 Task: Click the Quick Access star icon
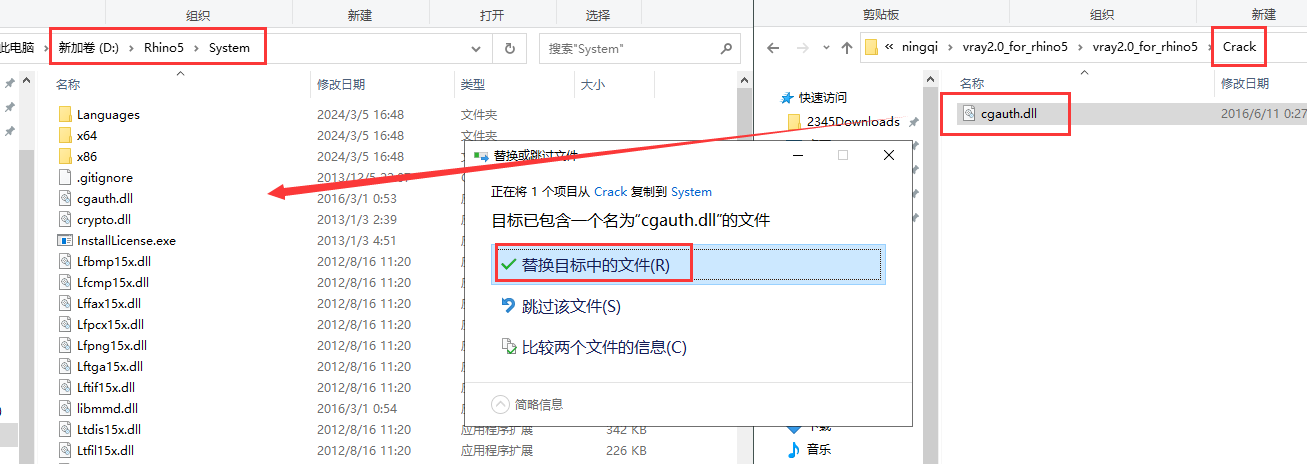coord(789,97)
